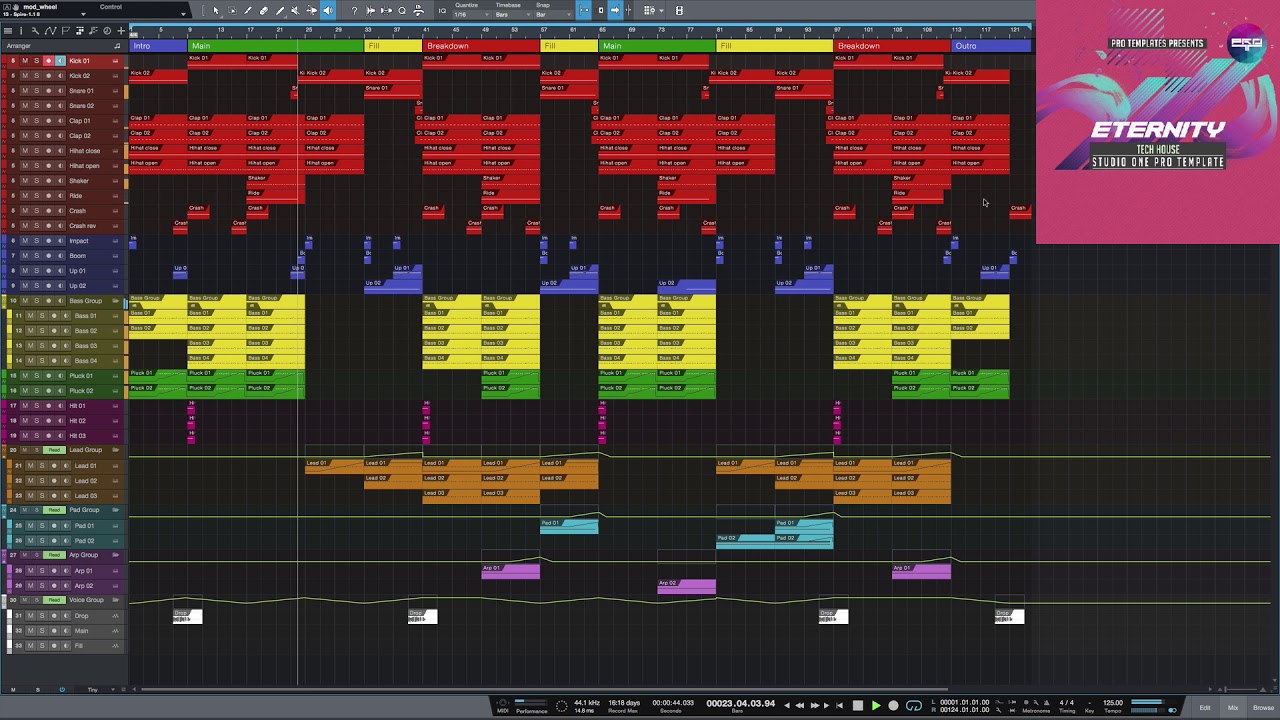Image resolution: width=1280 pixels, height=720 pixels.
Task: Solo the Kick 02 track
Action: click(x=37, y=75)
